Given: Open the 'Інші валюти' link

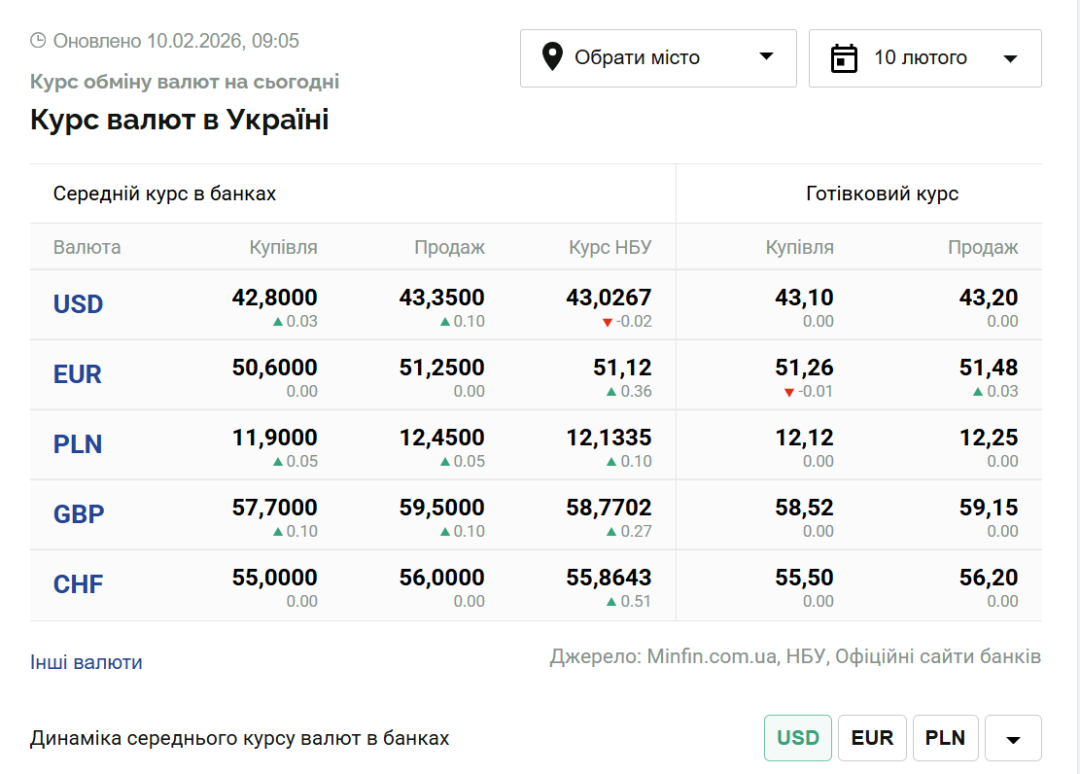Looking at the screenshot, I should pos(86,662).
